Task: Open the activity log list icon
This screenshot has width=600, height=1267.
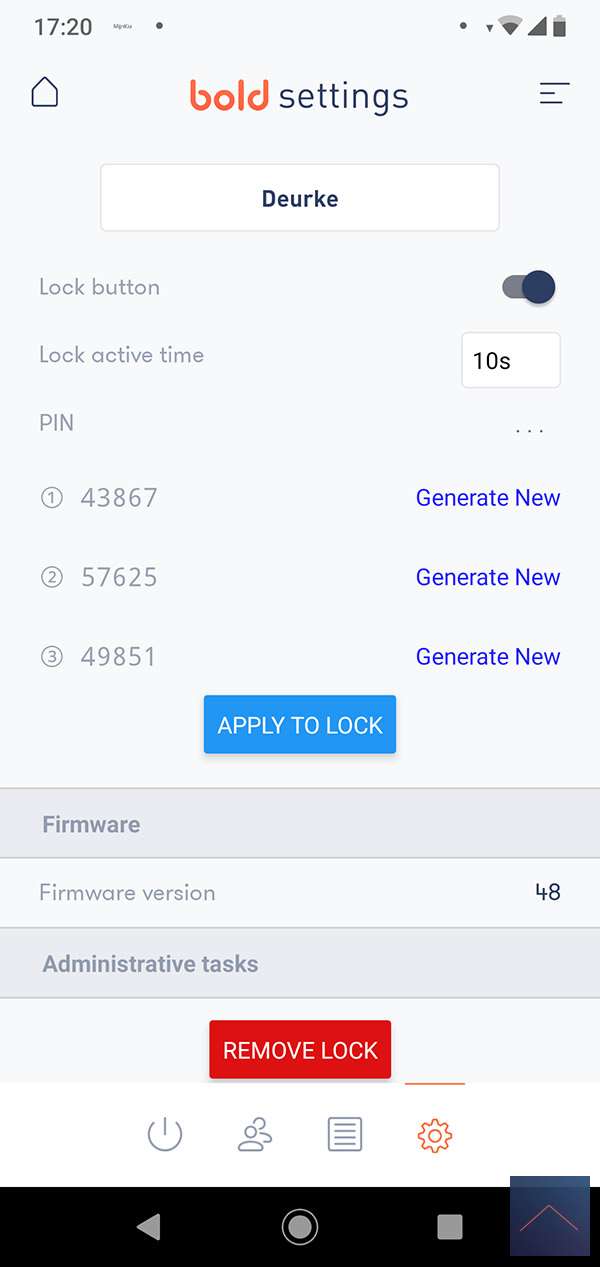Action: coord(345,1135)
